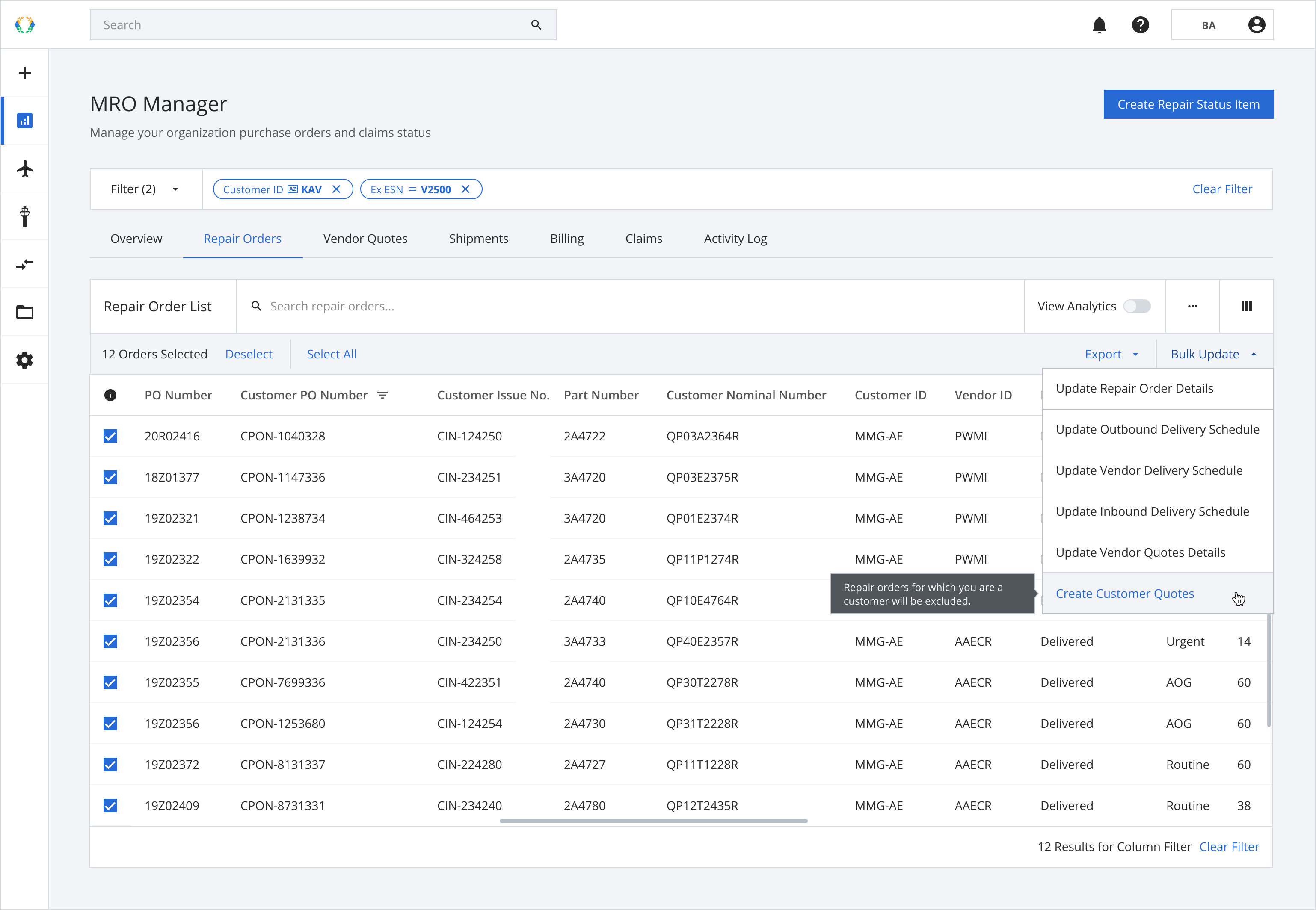Select the Repair Orders tab

point(243,238)
